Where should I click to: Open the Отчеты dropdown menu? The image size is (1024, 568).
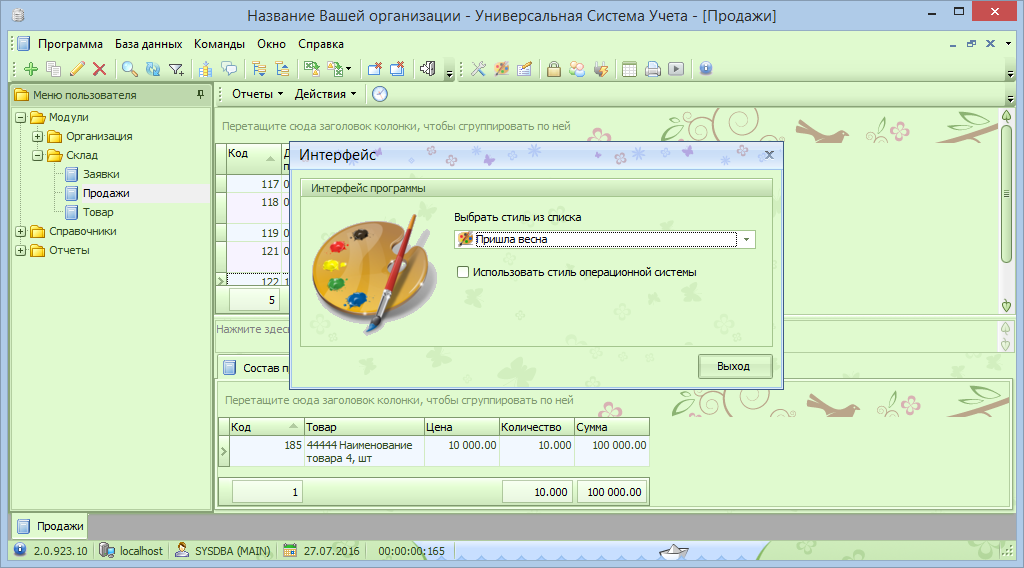pos(257,94)
